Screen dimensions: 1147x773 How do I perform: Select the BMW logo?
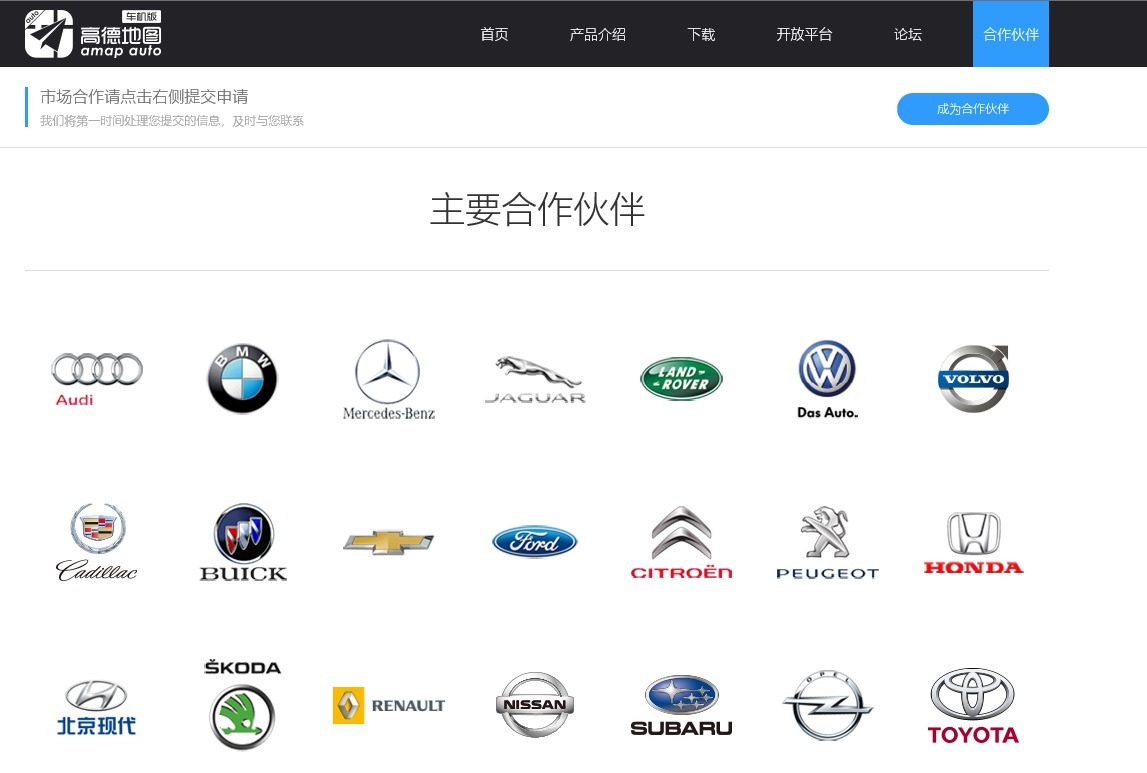click(x=242, y=379)
